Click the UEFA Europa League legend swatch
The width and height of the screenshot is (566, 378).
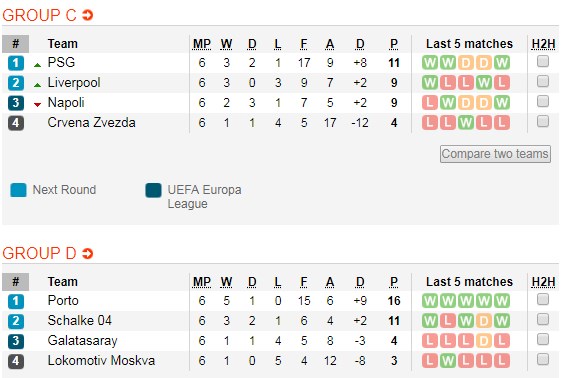(153, 190)
